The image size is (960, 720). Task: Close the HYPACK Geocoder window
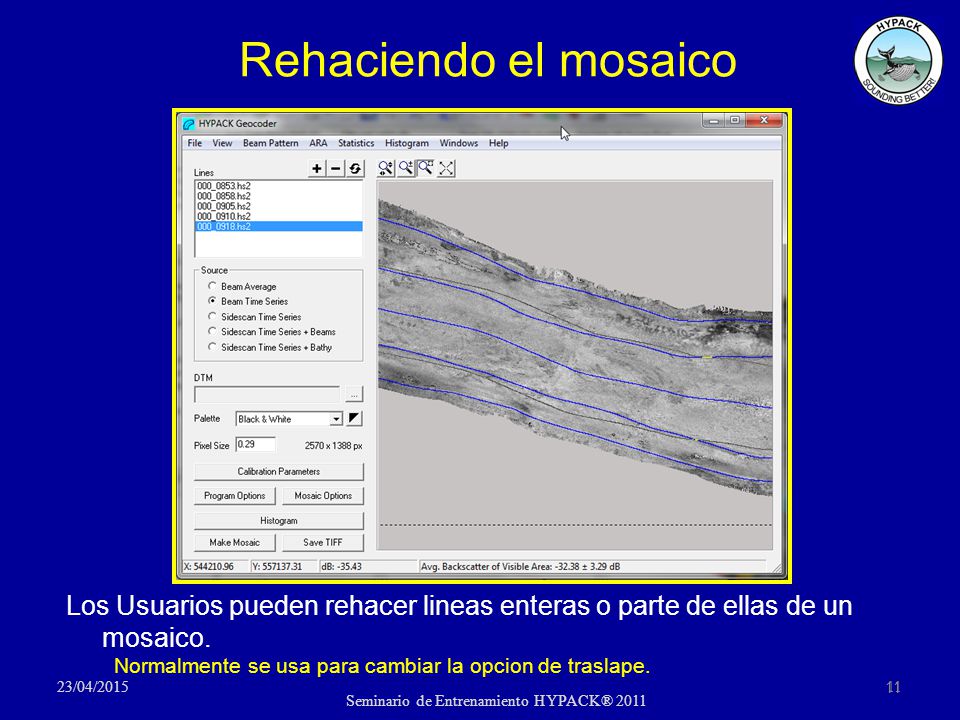pyautogui.click(x=763, y=121)
